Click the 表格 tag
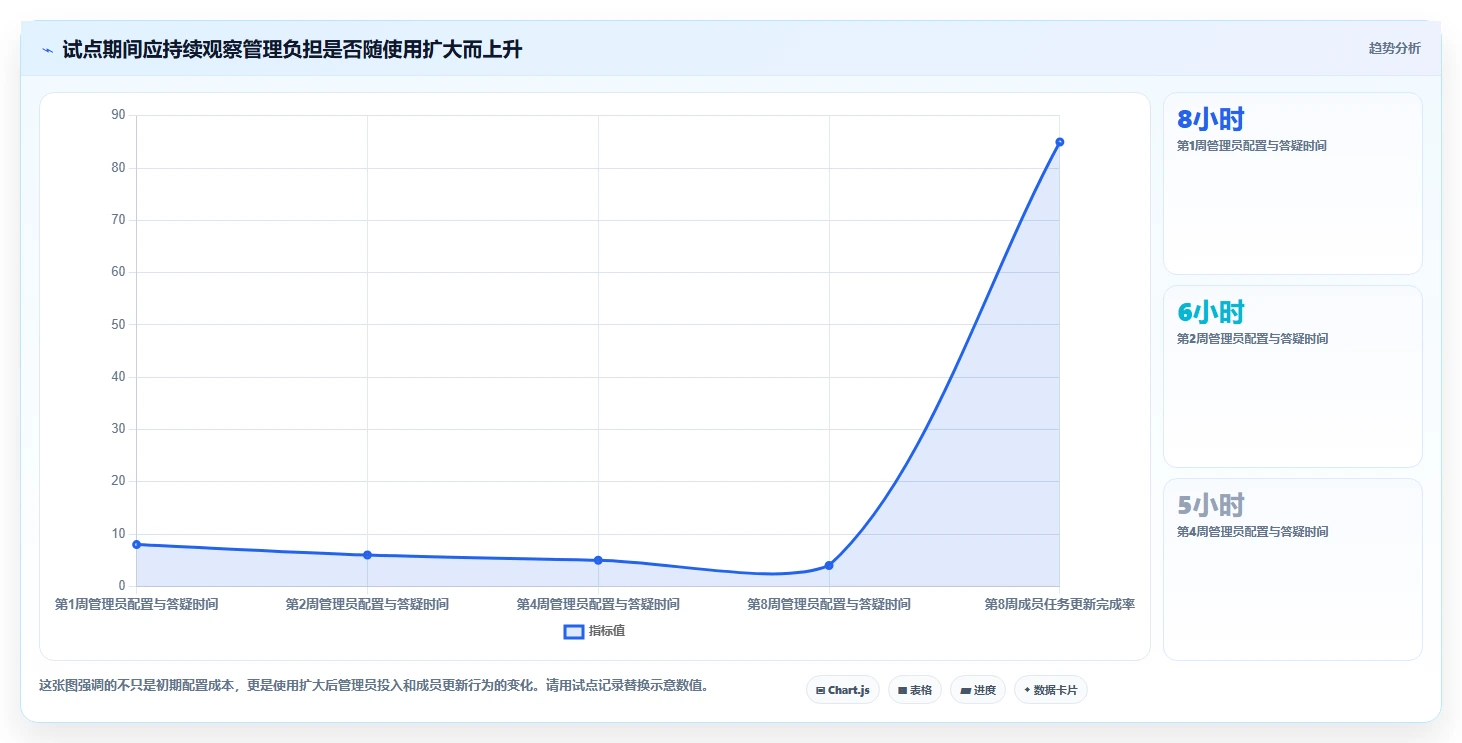This screenshot has height=743, width=1462. [x=915, y=690]
